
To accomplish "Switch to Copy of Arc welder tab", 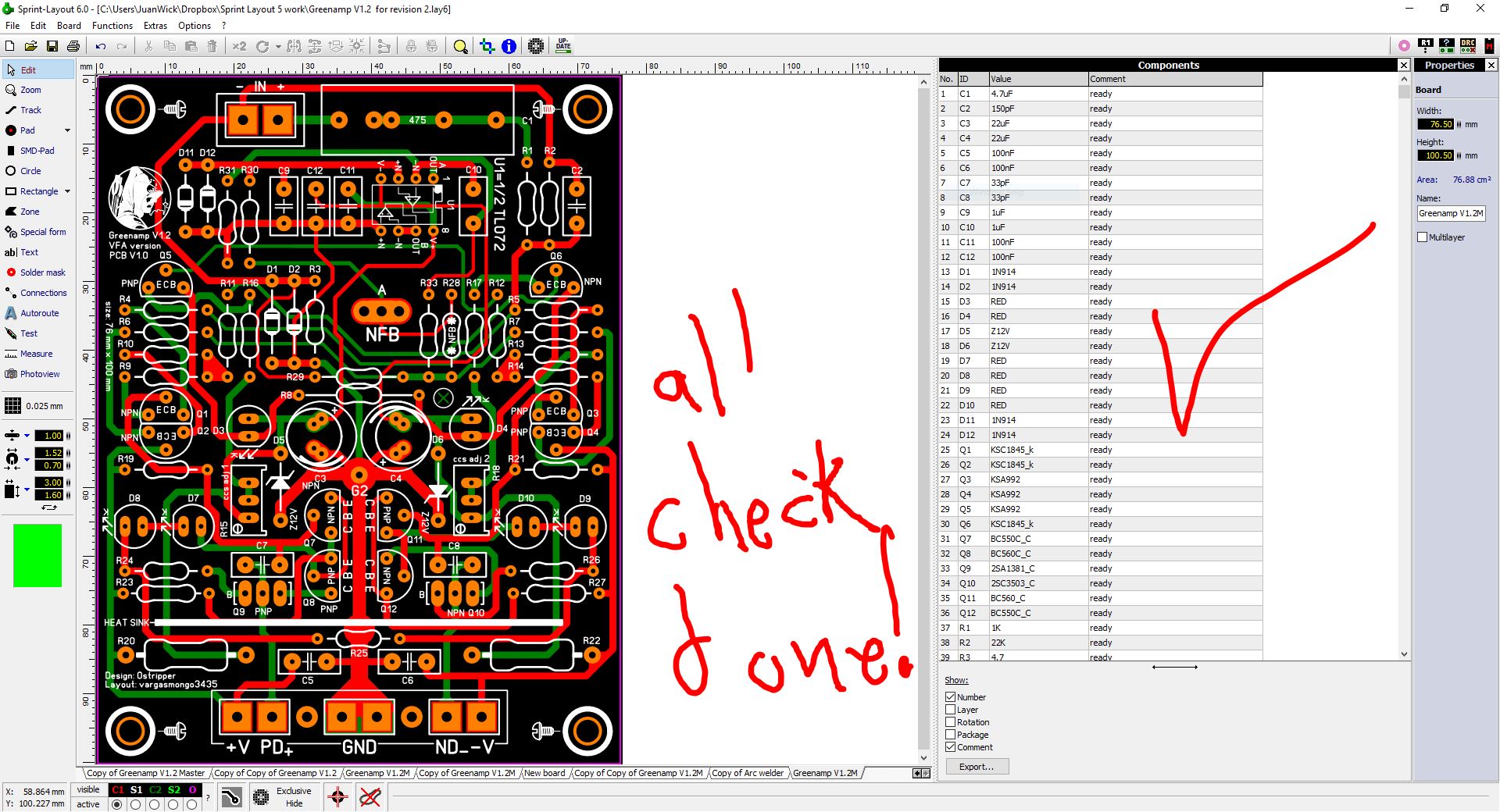I will (x=748, y=773).
